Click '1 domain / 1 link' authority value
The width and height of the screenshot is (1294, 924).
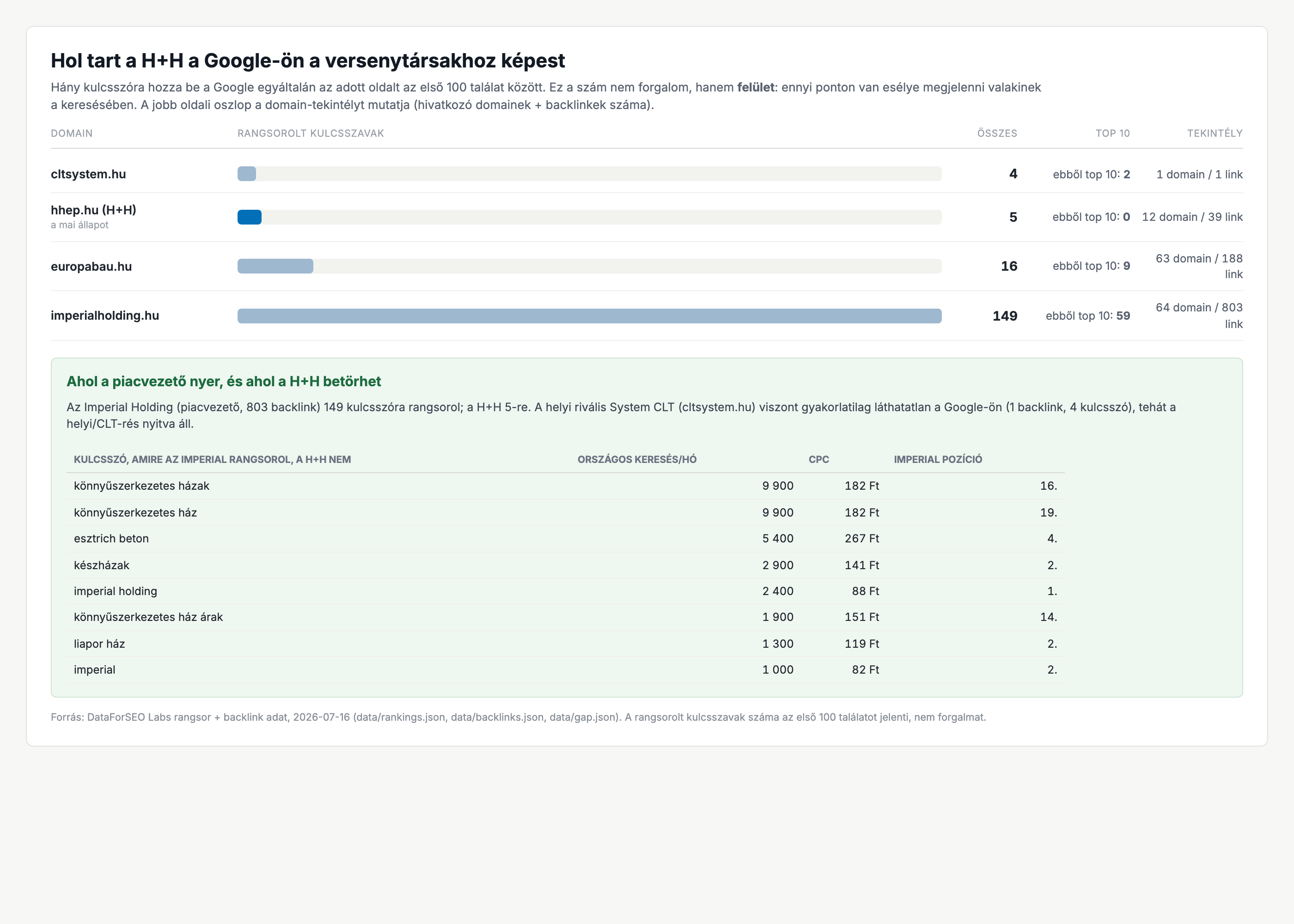point(1199,174)
